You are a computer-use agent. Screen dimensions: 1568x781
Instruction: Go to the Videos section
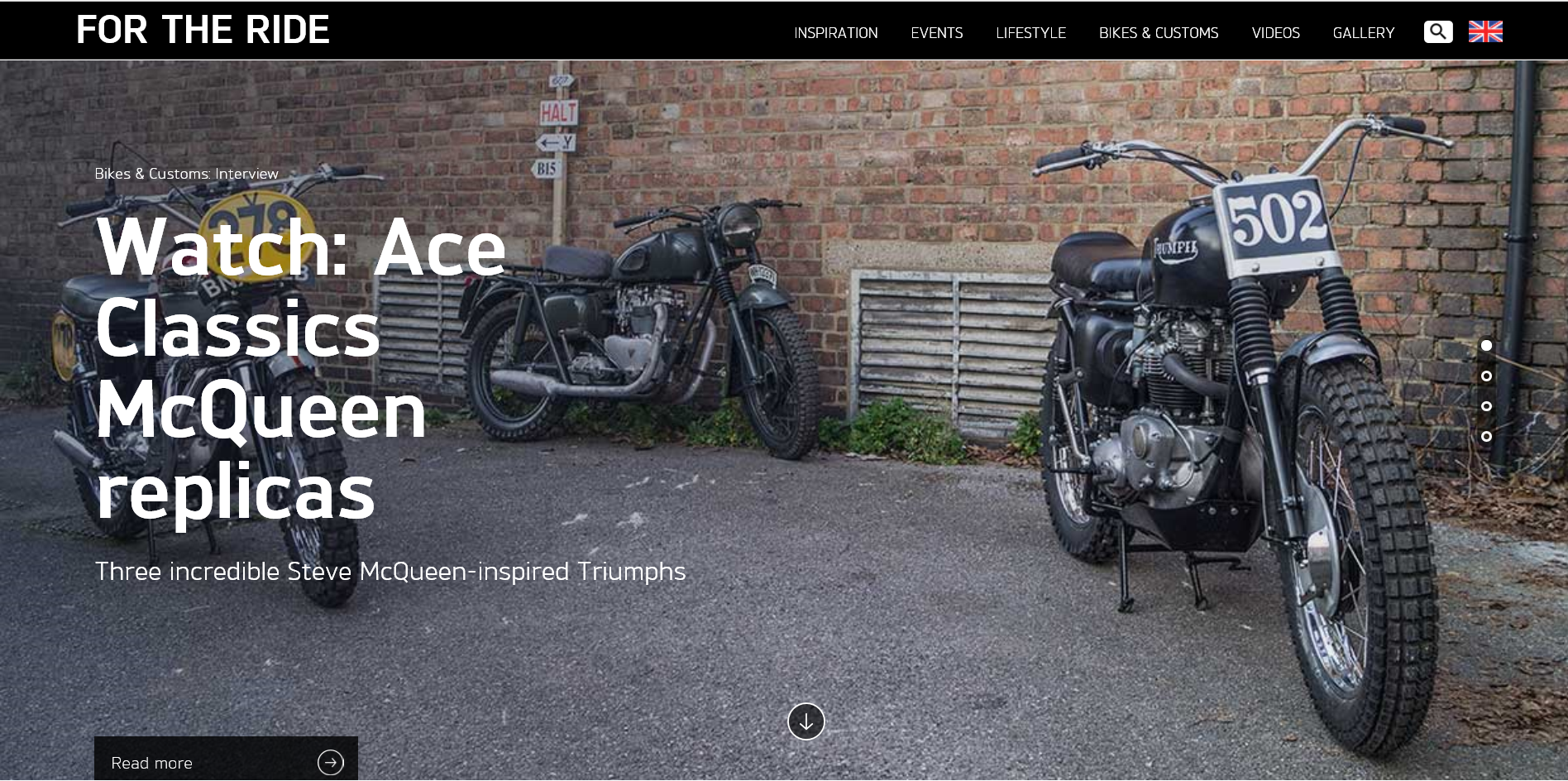point(1275,33)
